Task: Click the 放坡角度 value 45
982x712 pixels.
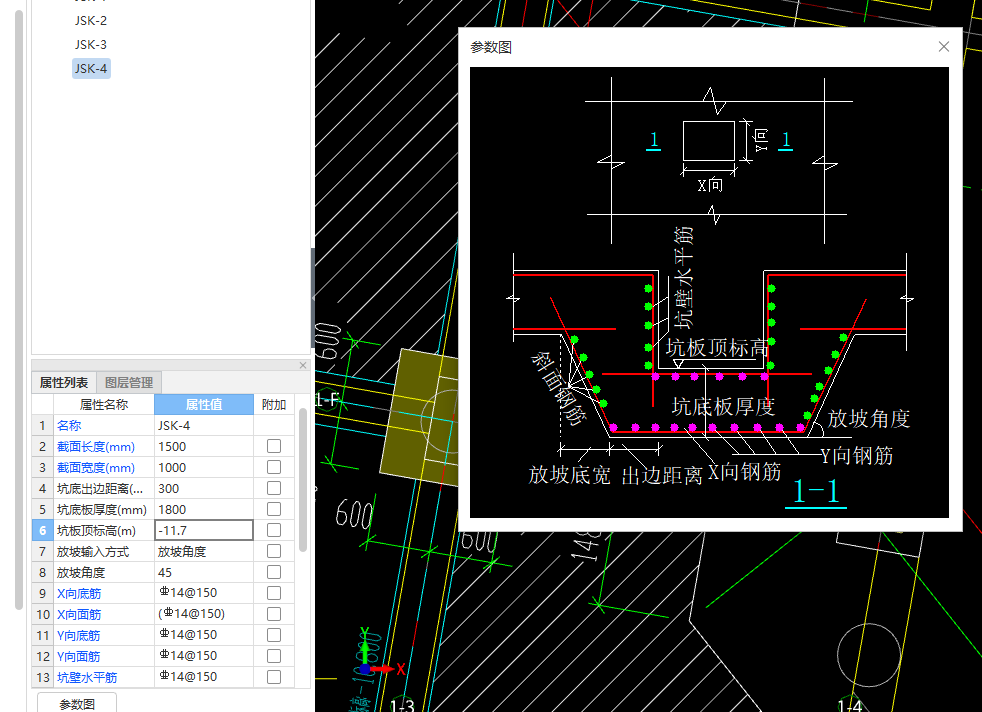Action: point(204,572)
